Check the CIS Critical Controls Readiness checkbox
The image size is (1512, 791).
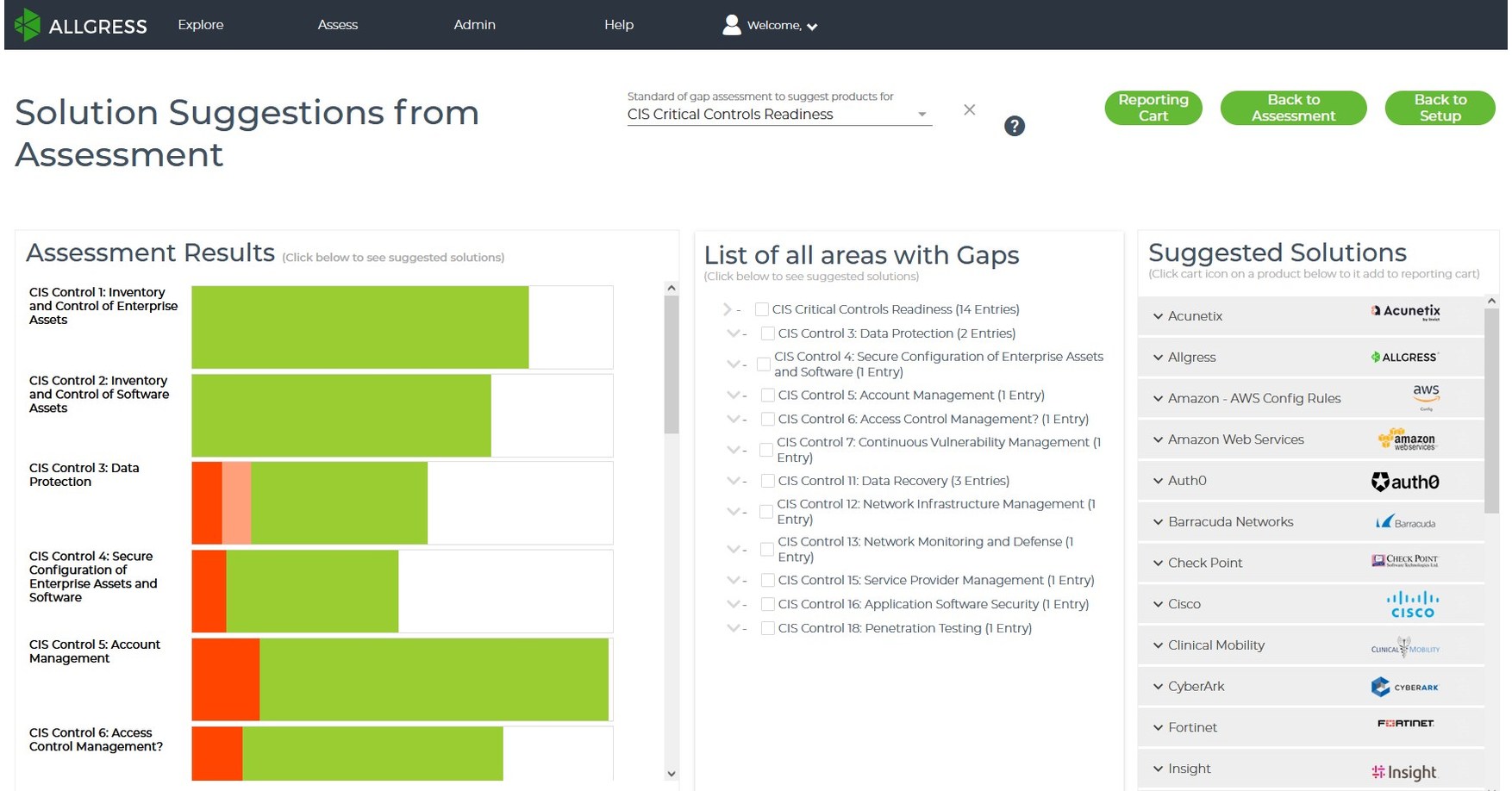tap(762, 308)
